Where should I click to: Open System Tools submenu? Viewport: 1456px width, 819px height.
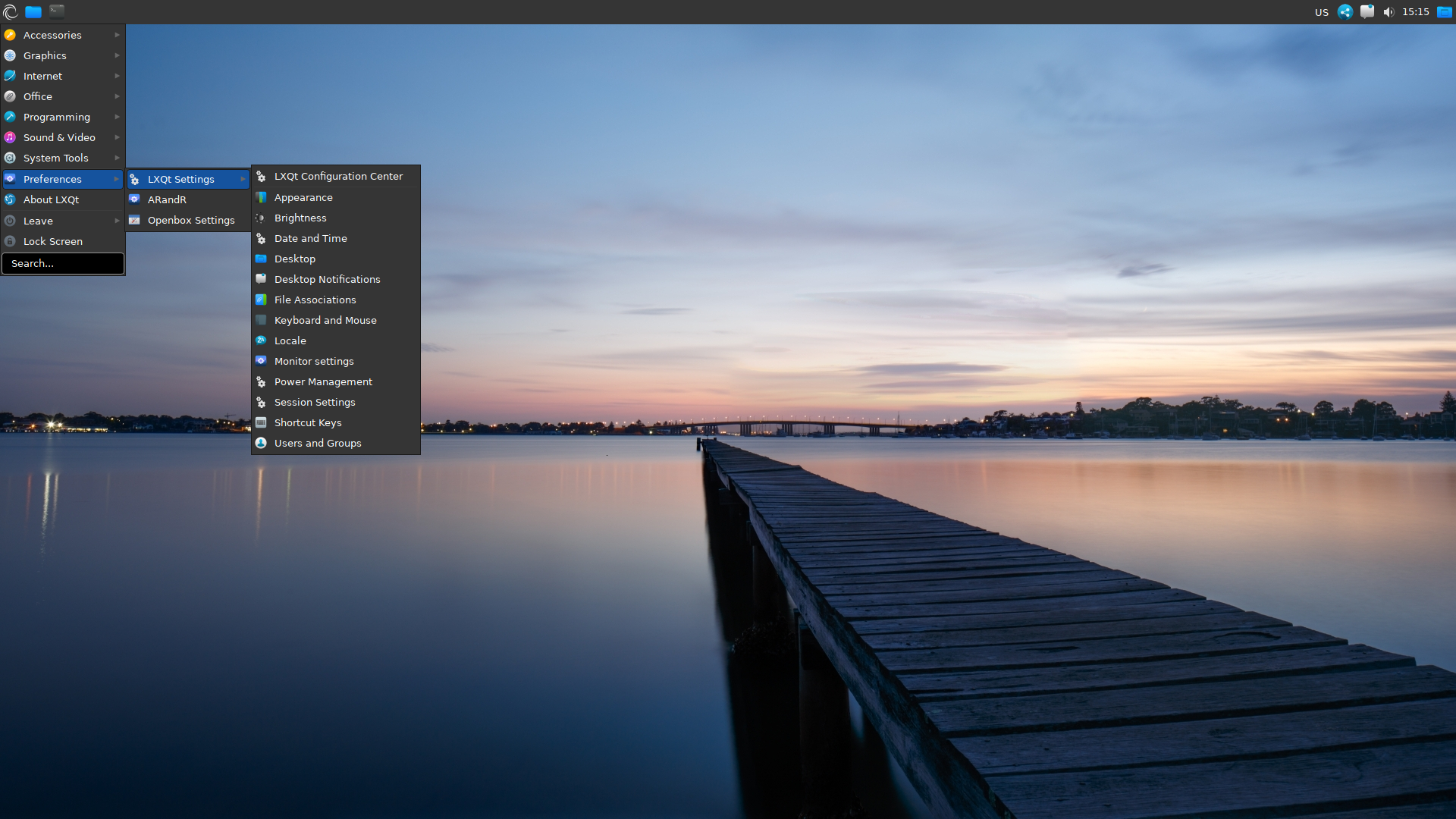62,158
